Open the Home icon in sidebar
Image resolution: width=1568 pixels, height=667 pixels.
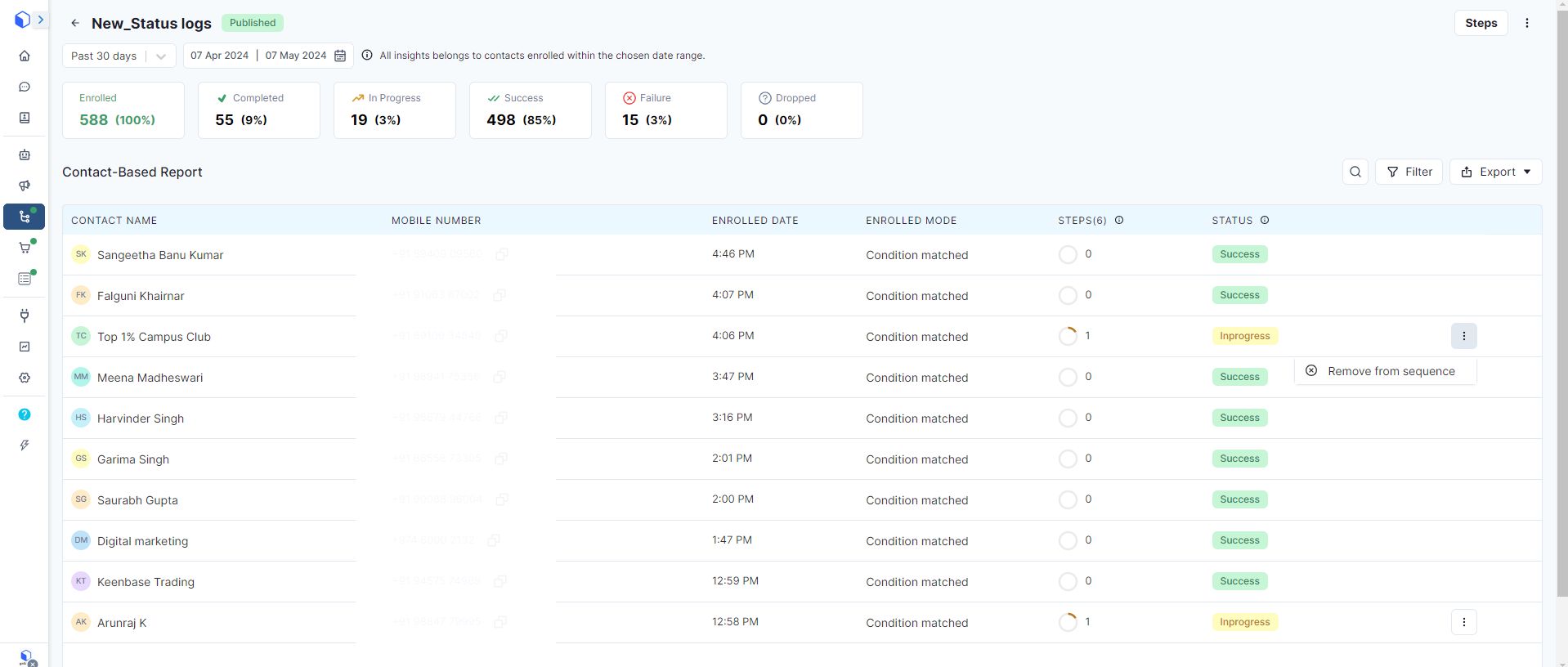point(25,56)
